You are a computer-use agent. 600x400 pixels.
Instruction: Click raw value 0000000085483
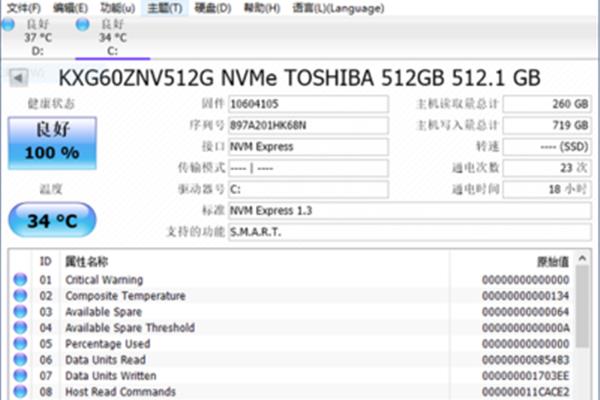click(525, 360)
